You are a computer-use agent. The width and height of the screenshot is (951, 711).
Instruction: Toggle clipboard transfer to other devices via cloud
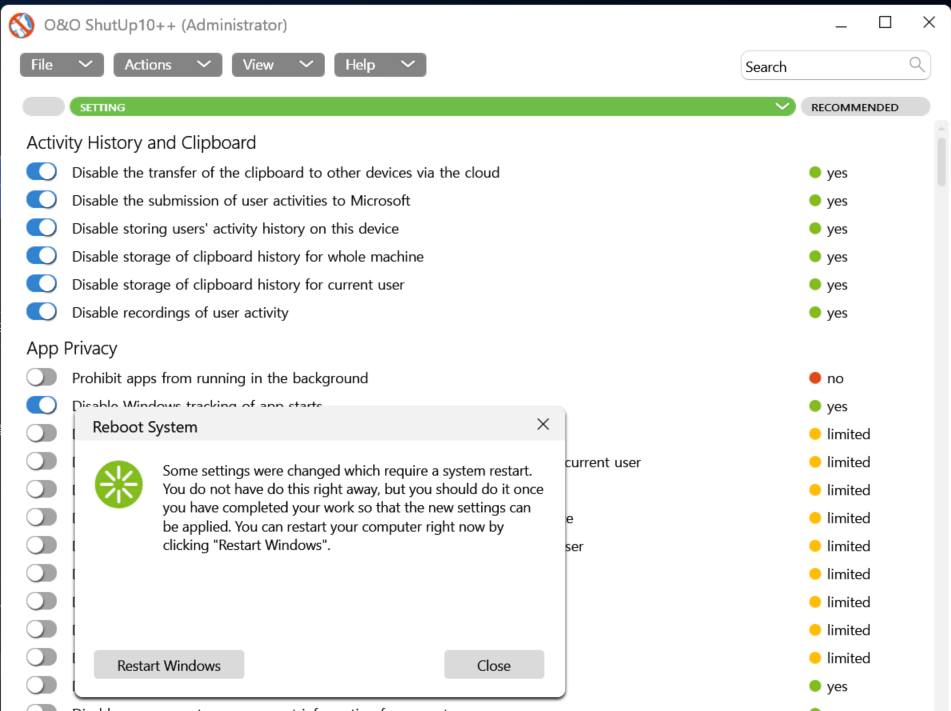[x=42, y=172]
